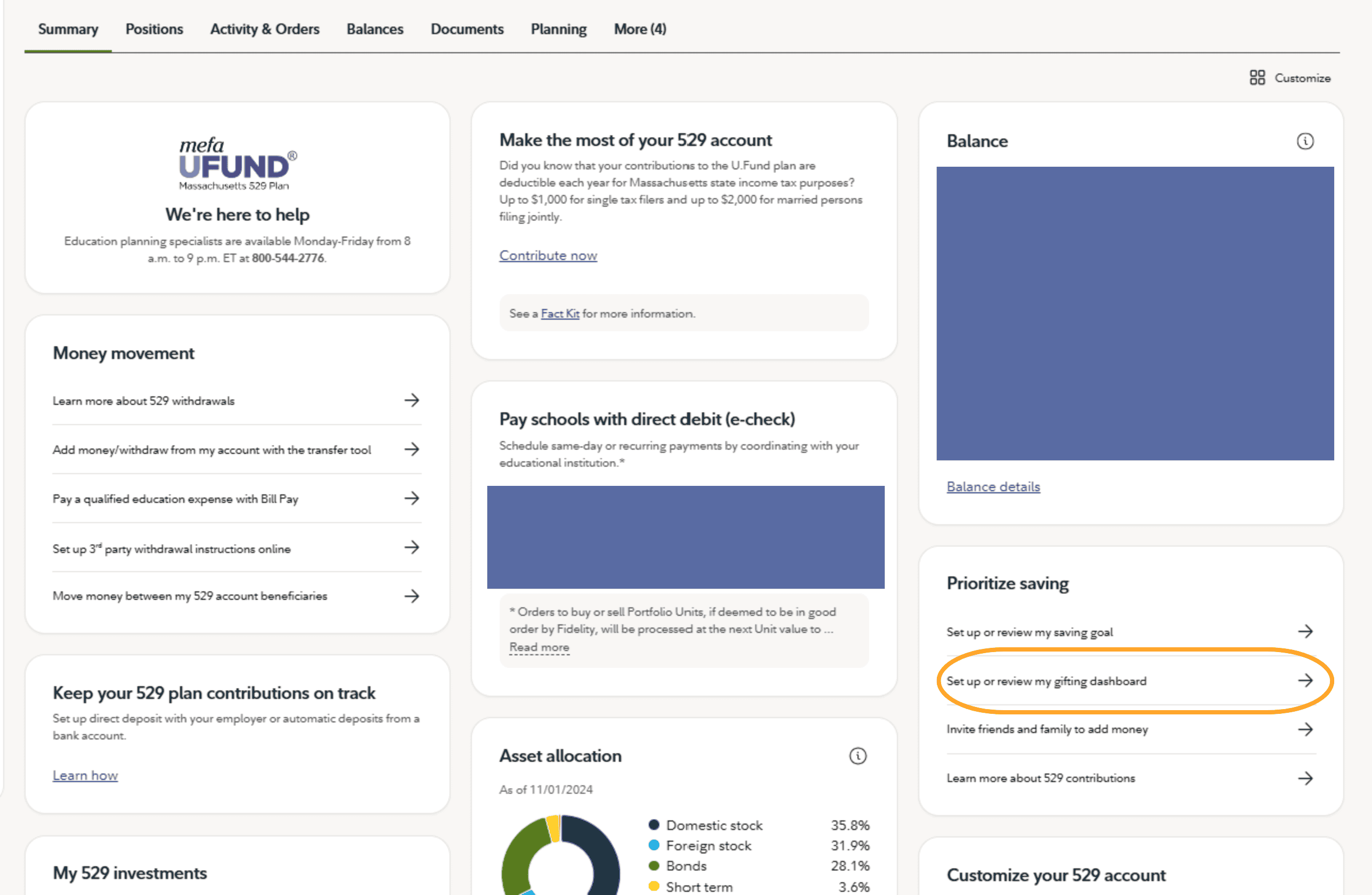Click Read more under direct debit section
1372x895 pixels.
pyautogui.click(x=538, y=648)
